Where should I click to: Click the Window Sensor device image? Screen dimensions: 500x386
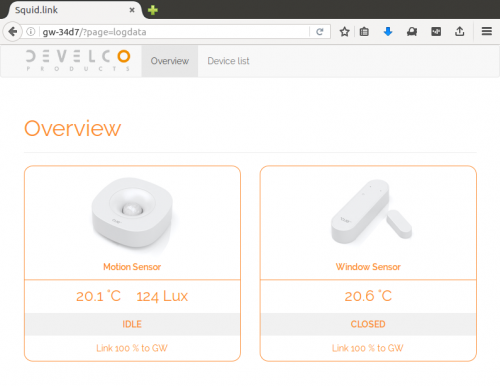(x=371, y=211)
